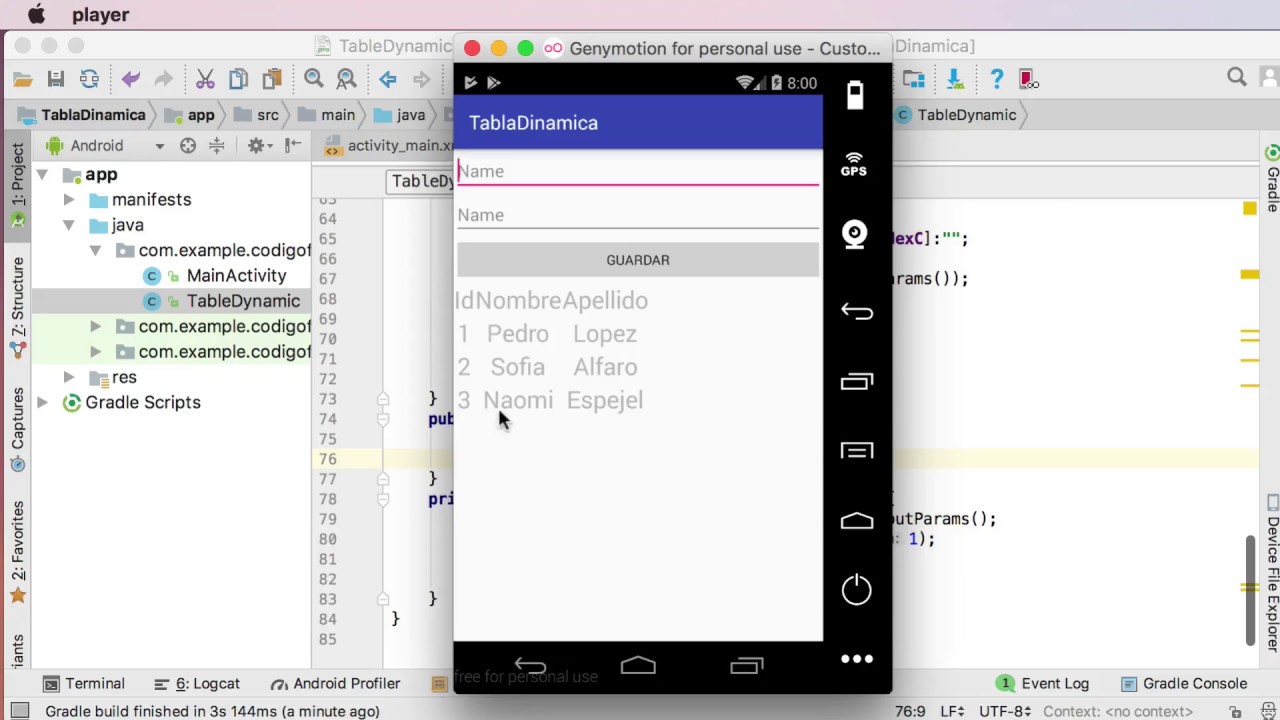Viewport: 1280px width, 720px height.
Task: Expand third com.example.codigof package
Action: (95, 352)
